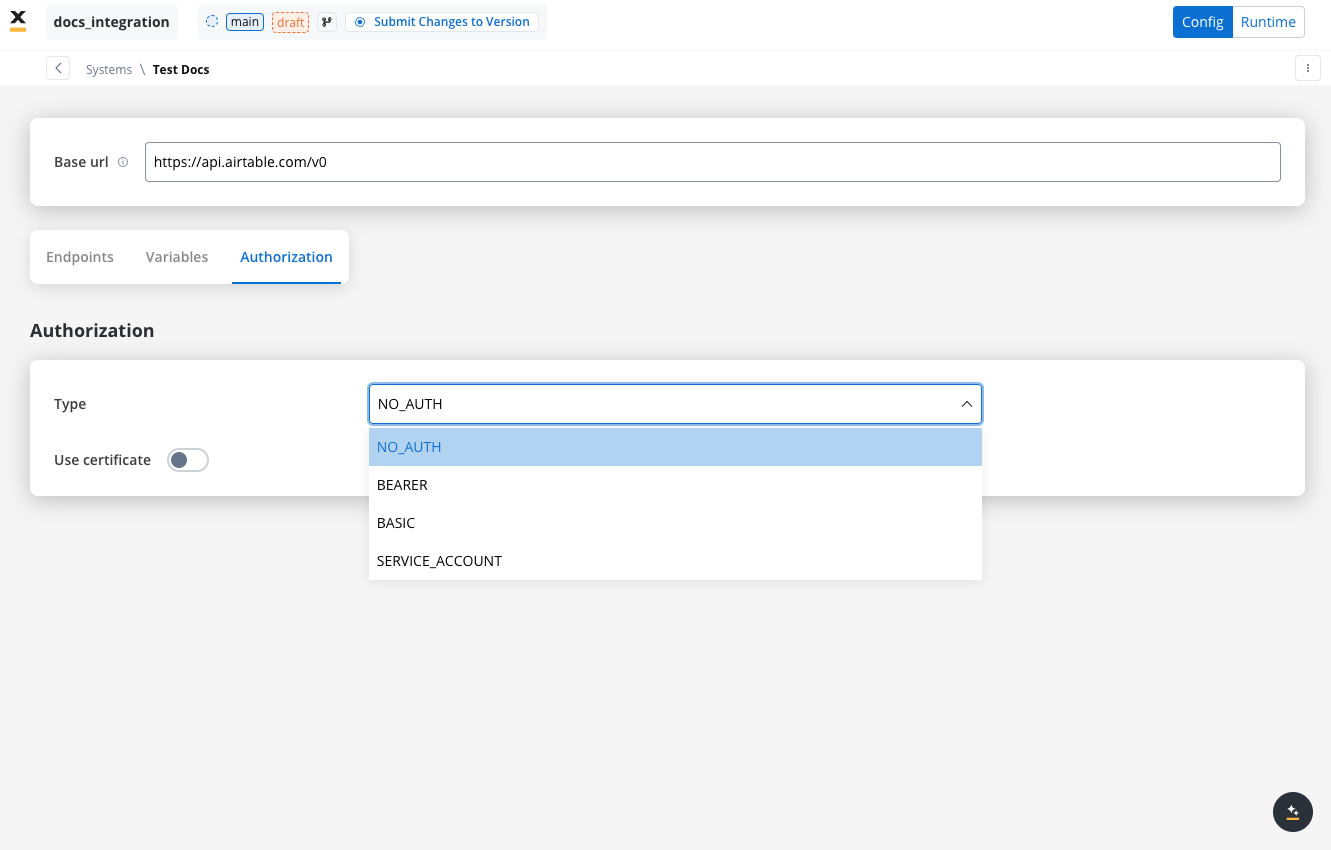Toggle the Use certificate switch

pos(188,460)
